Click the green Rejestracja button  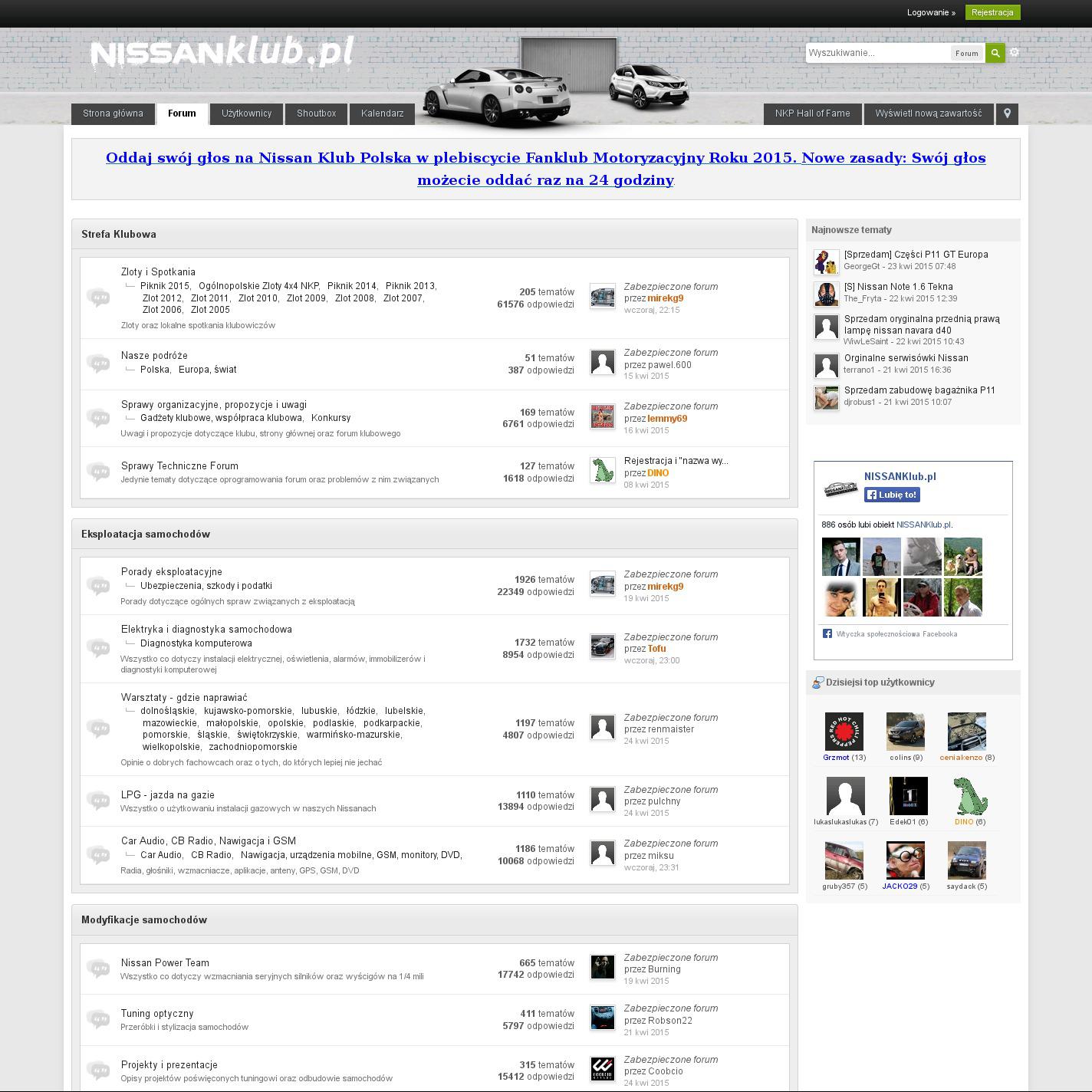[992, 12]
